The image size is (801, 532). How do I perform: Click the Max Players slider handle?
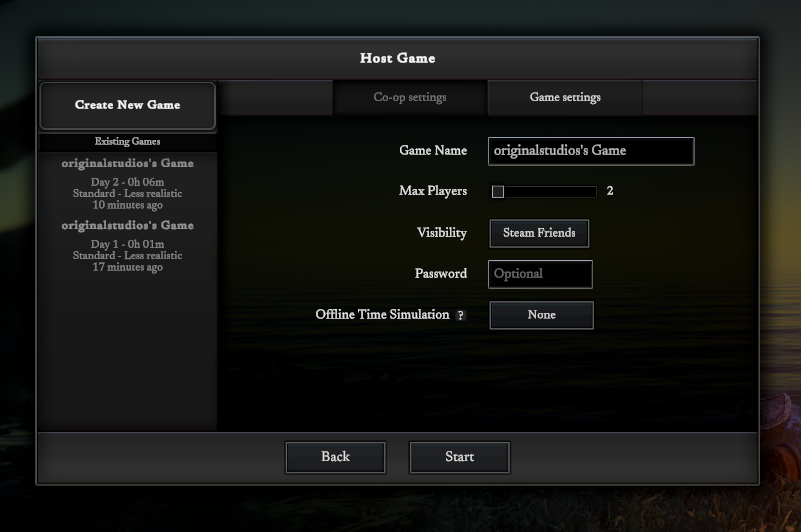[498, 192]
